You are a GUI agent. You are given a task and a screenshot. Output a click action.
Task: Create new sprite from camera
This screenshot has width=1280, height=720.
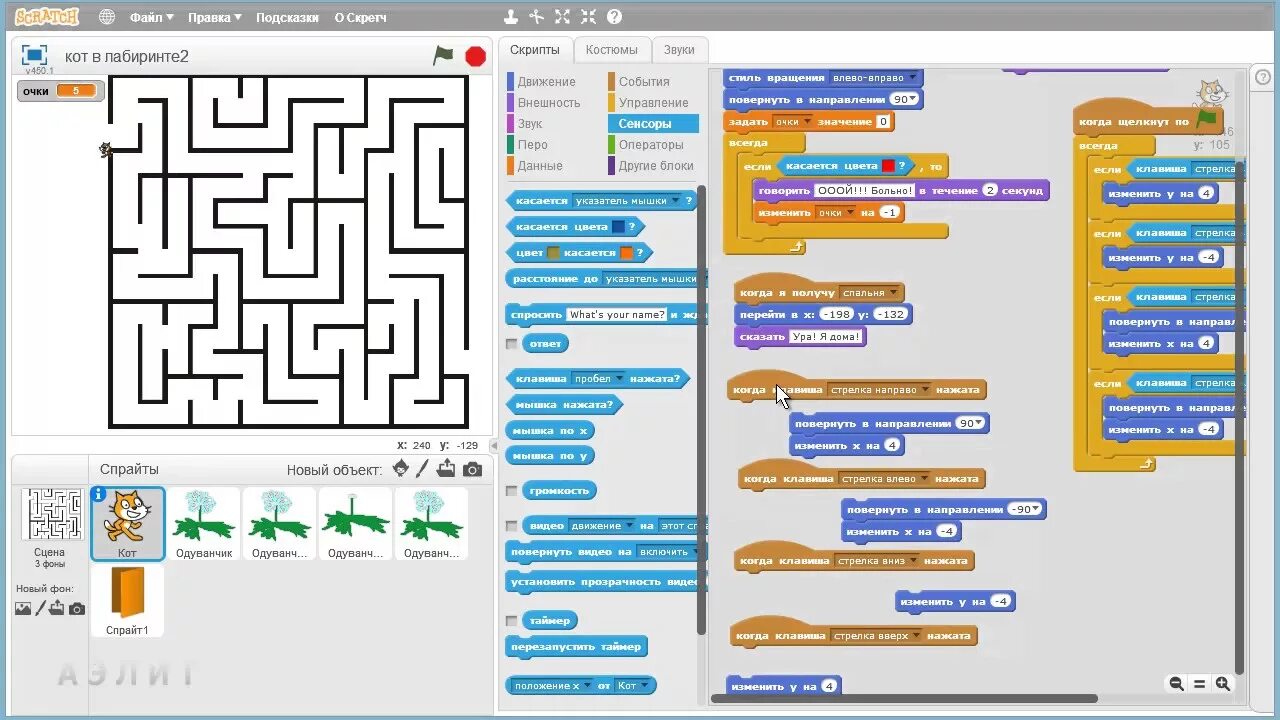pos(472,469)
